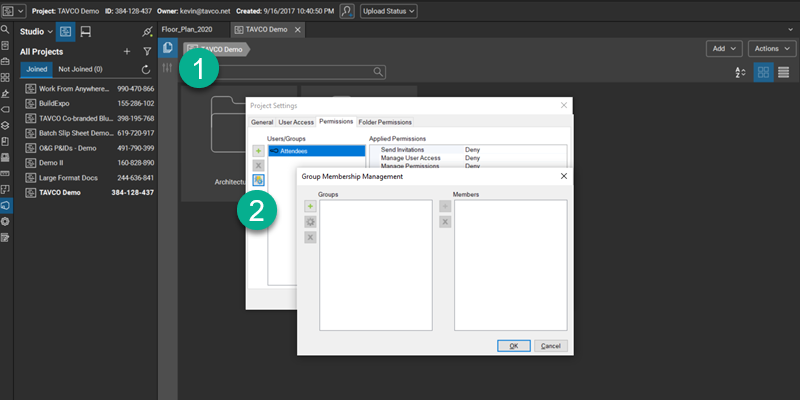Click inside the empty Groups list box
This screenshot has width=800, height=400.
point(376,265)
